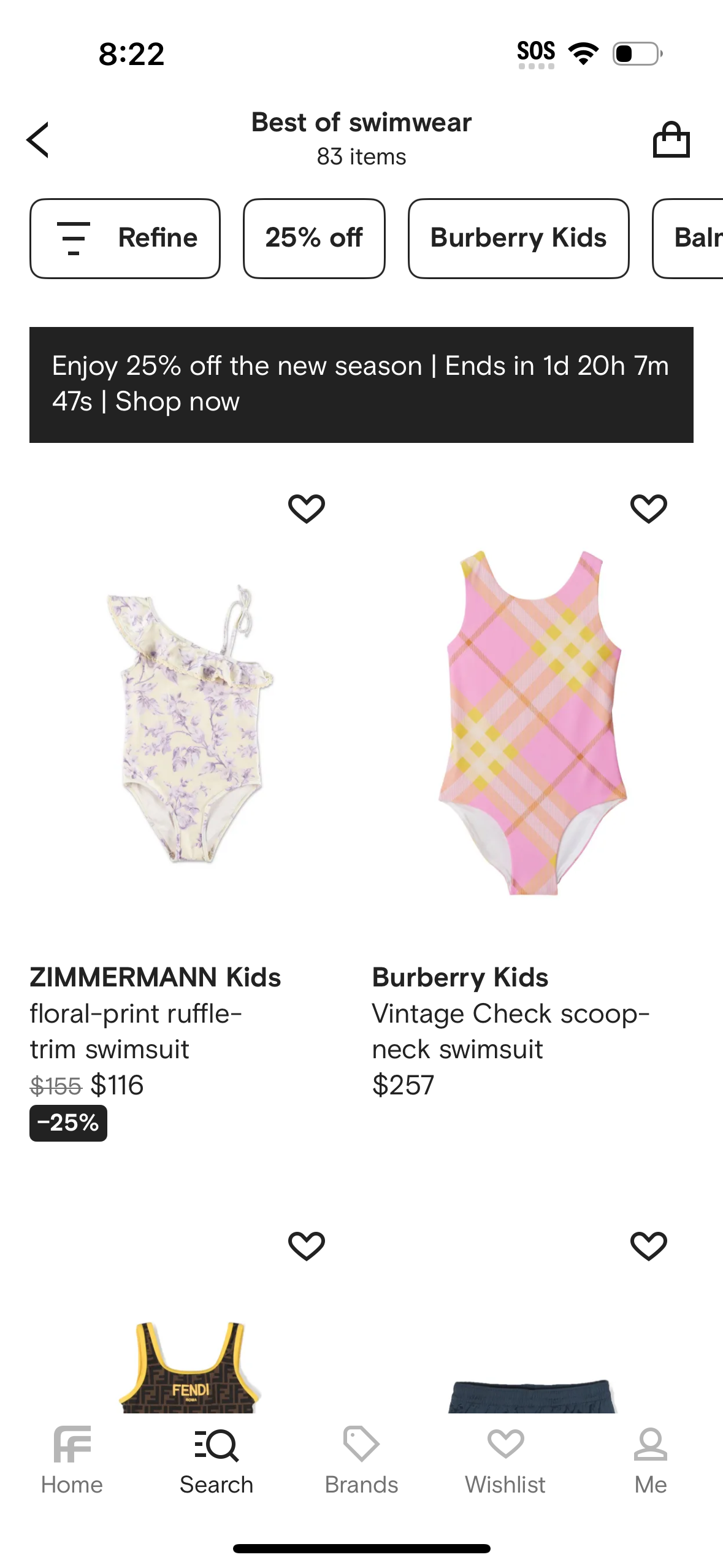This screenshot has width=723, height=1568.
Task: Open the Me profile icon
Action: [x=650, y=1460]
